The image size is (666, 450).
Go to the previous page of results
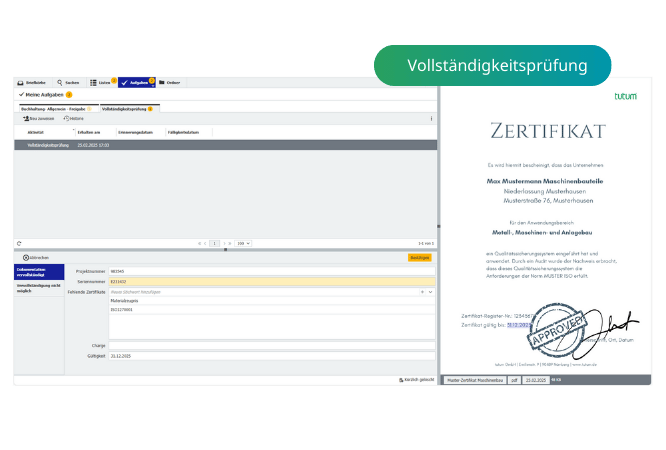pyautogui.click(x=205, y=243)
